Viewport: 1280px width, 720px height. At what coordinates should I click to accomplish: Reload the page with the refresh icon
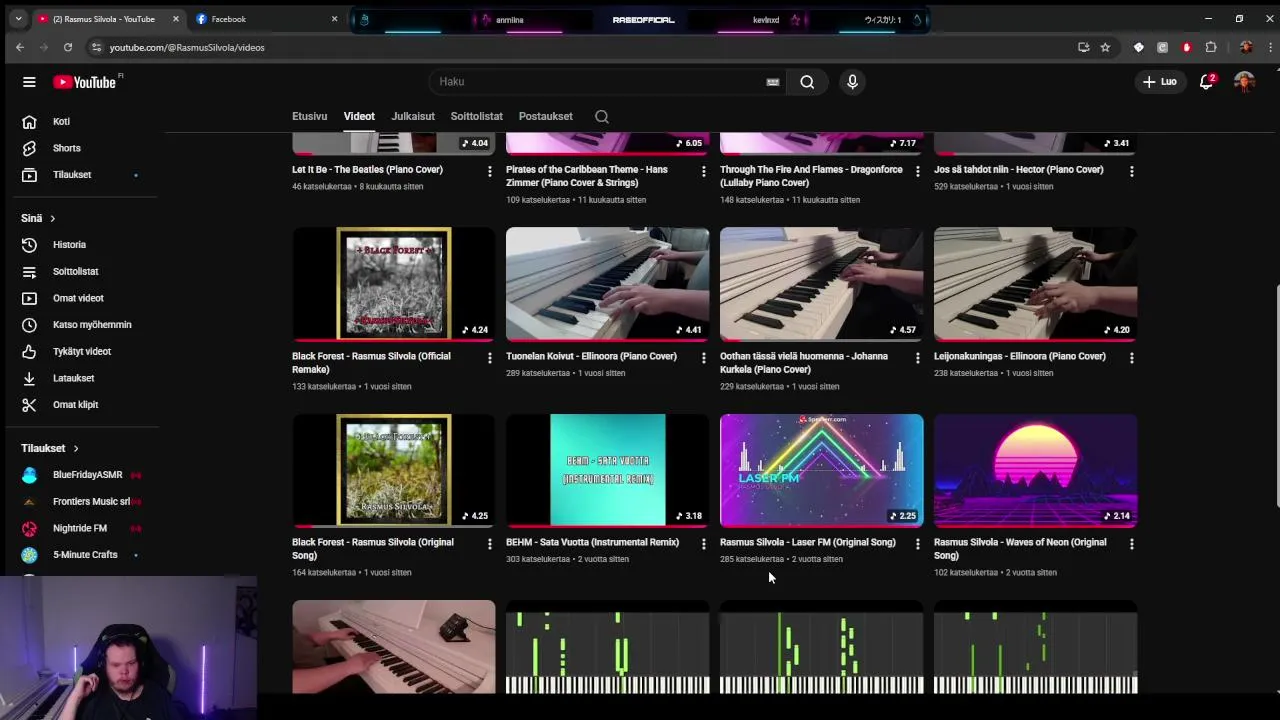67,47
